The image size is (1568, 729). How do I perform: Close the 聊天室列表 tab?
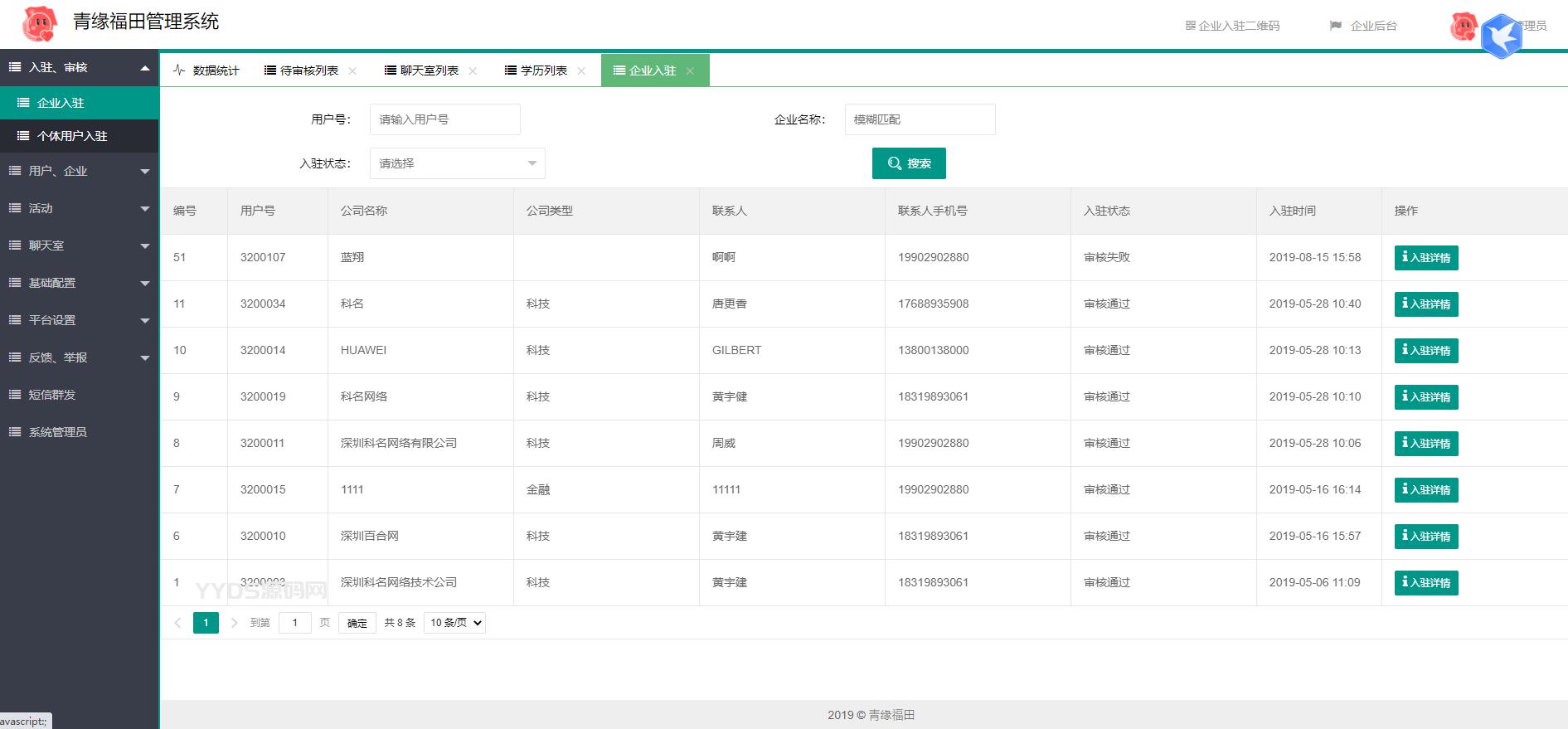(x=473, y=70)
